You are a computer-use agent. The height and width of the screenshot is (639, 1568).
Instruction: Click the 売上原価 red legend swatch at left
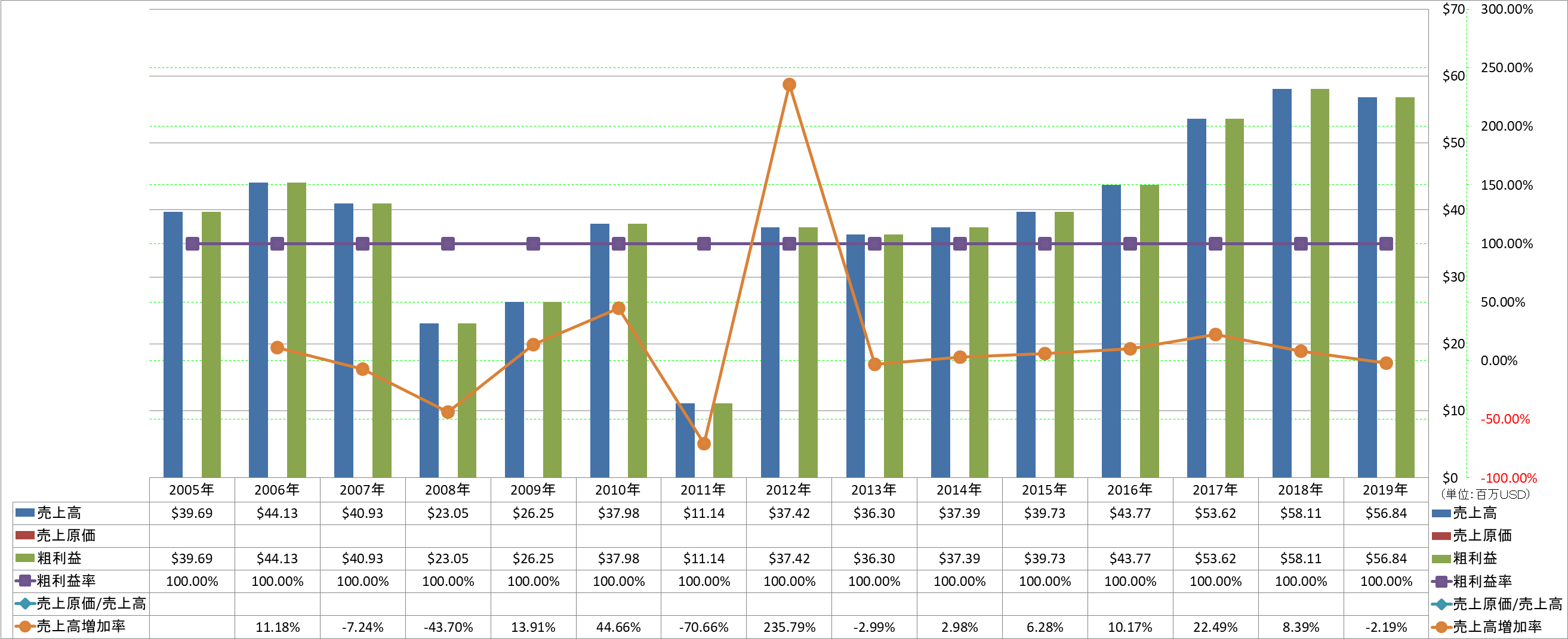pyautogui.click(x=25, y=536)
